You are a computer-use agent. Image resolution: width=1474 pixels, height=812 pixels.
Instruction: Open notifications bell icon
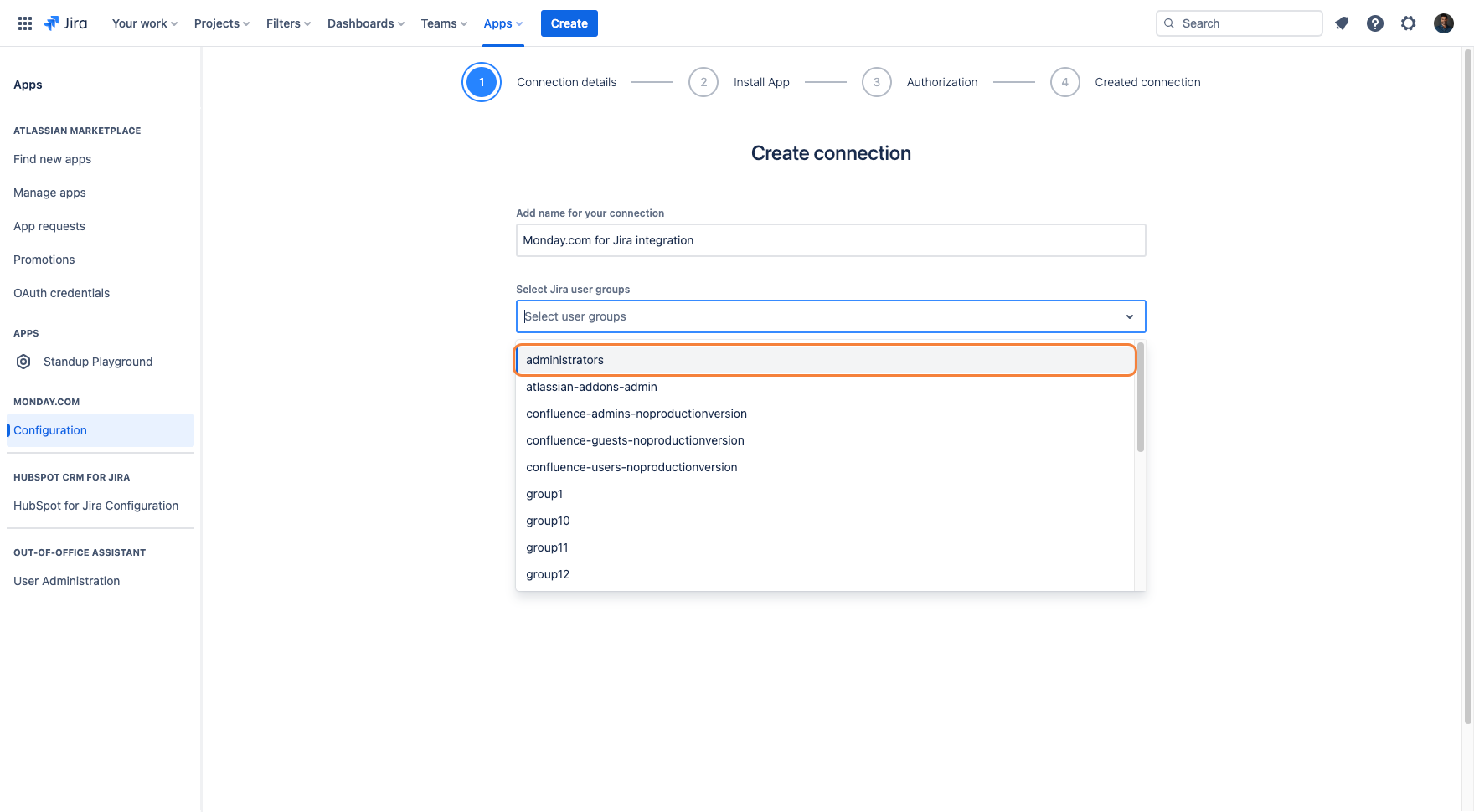click(1342, 23)
